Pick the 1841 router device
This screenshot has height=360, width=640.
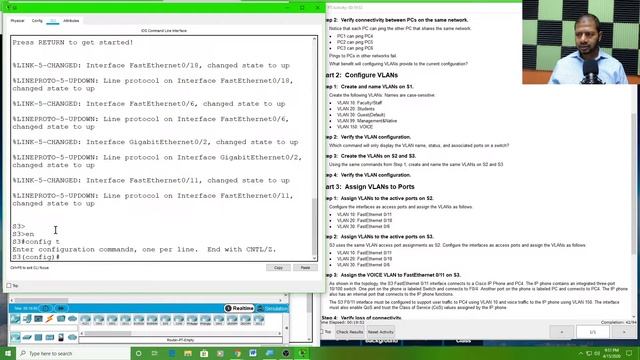(x=219, y=320)
